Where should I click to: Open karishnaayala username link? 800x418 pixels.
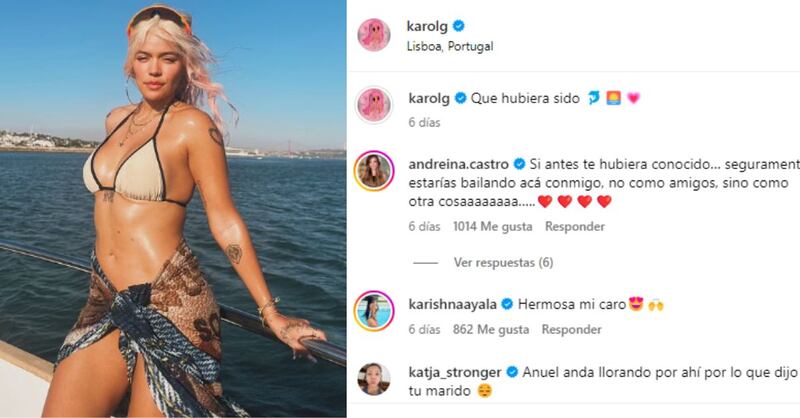[453, 304]
